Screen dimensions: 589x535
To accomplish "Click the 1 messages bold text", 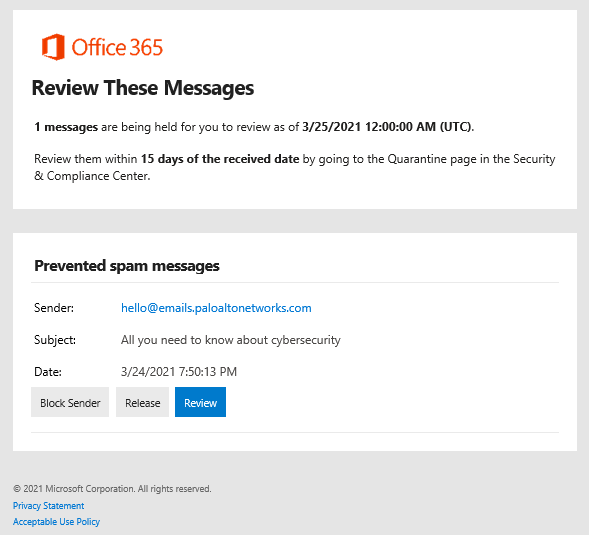I will (x=66, y=127).
